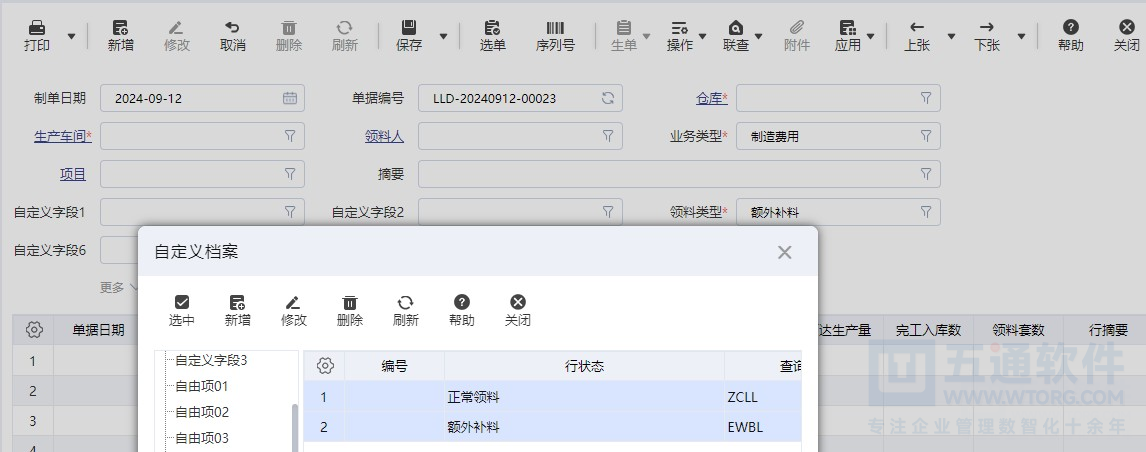Go to next record with 下张
The width and height of the screenshot is (1146, 452).
coord(987,36)
